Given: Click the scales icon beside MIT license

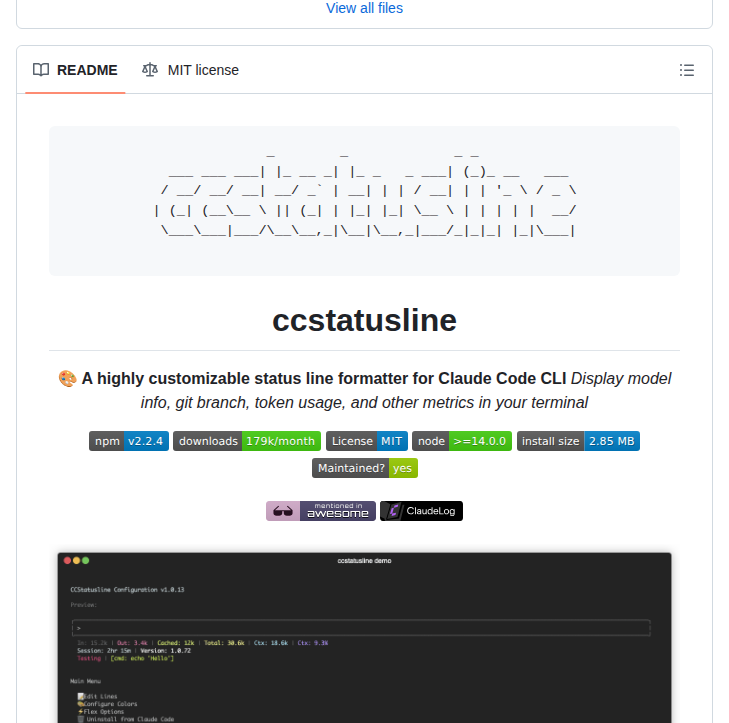Looking at the screenshot, I should point(150,70).
